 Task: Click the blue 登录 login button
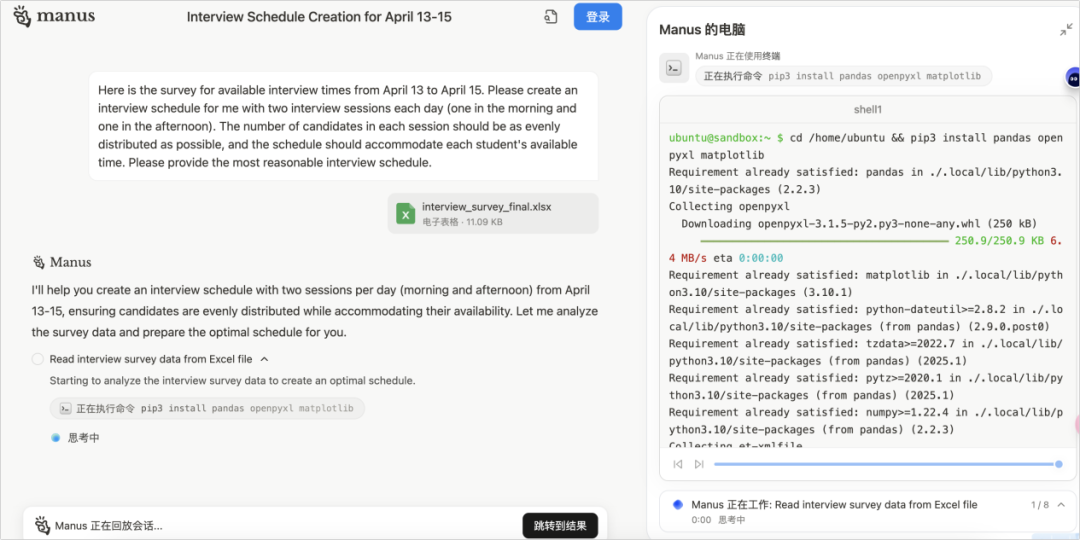(x=598, y=17)
